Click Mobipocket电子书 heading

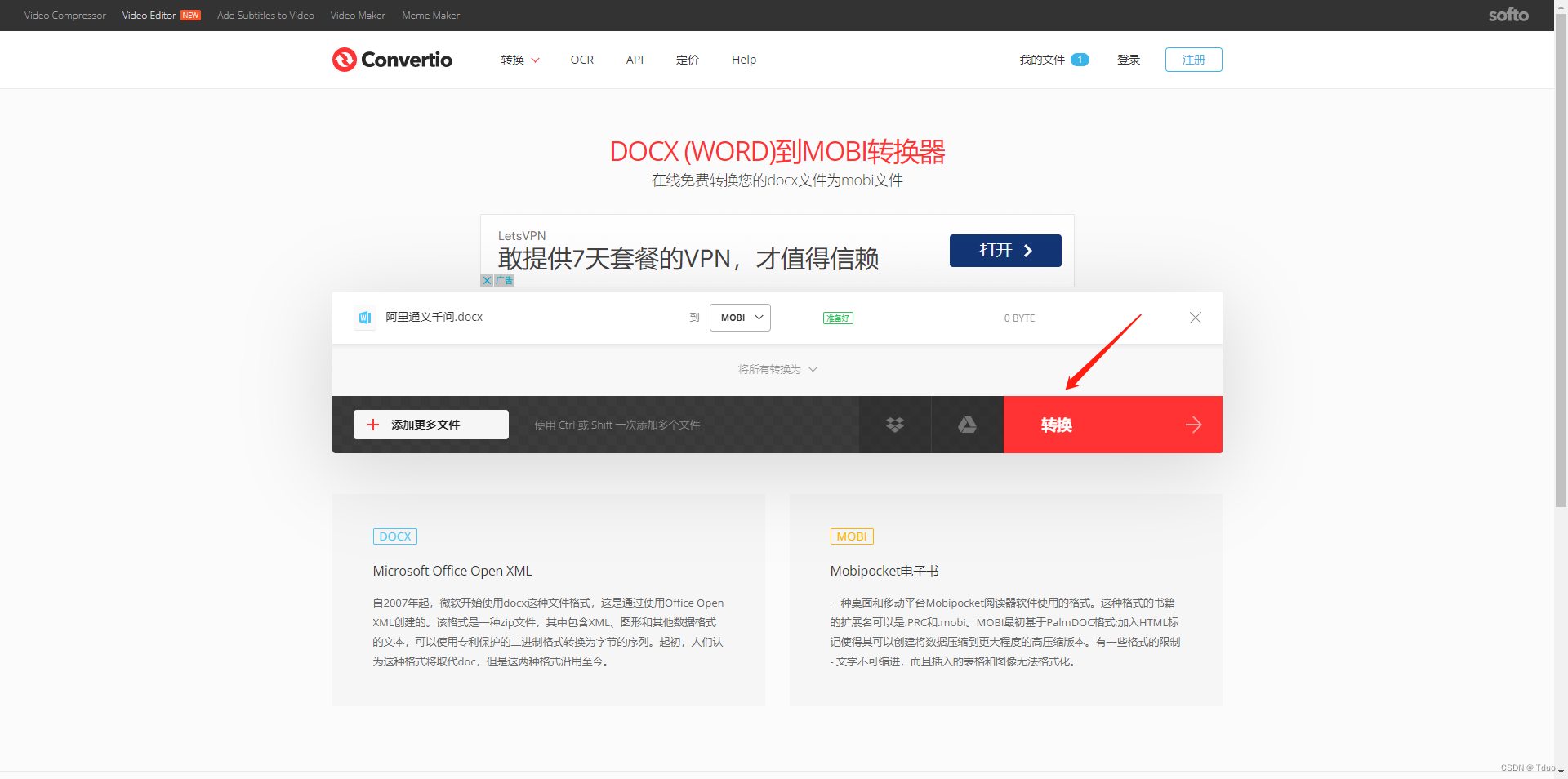[x=884, y=571]
